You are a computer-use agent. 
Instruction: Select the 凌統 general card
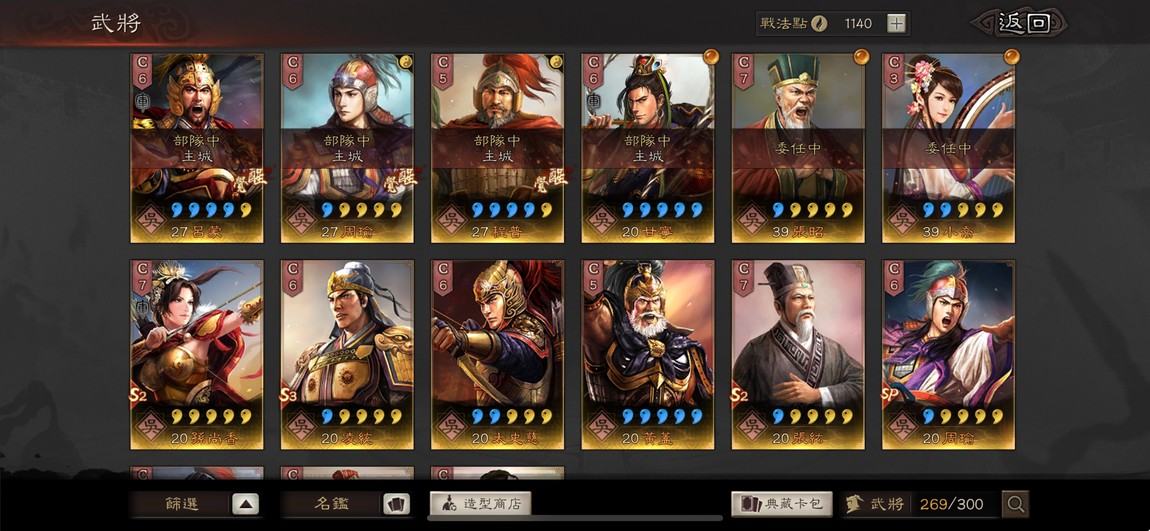347,354
